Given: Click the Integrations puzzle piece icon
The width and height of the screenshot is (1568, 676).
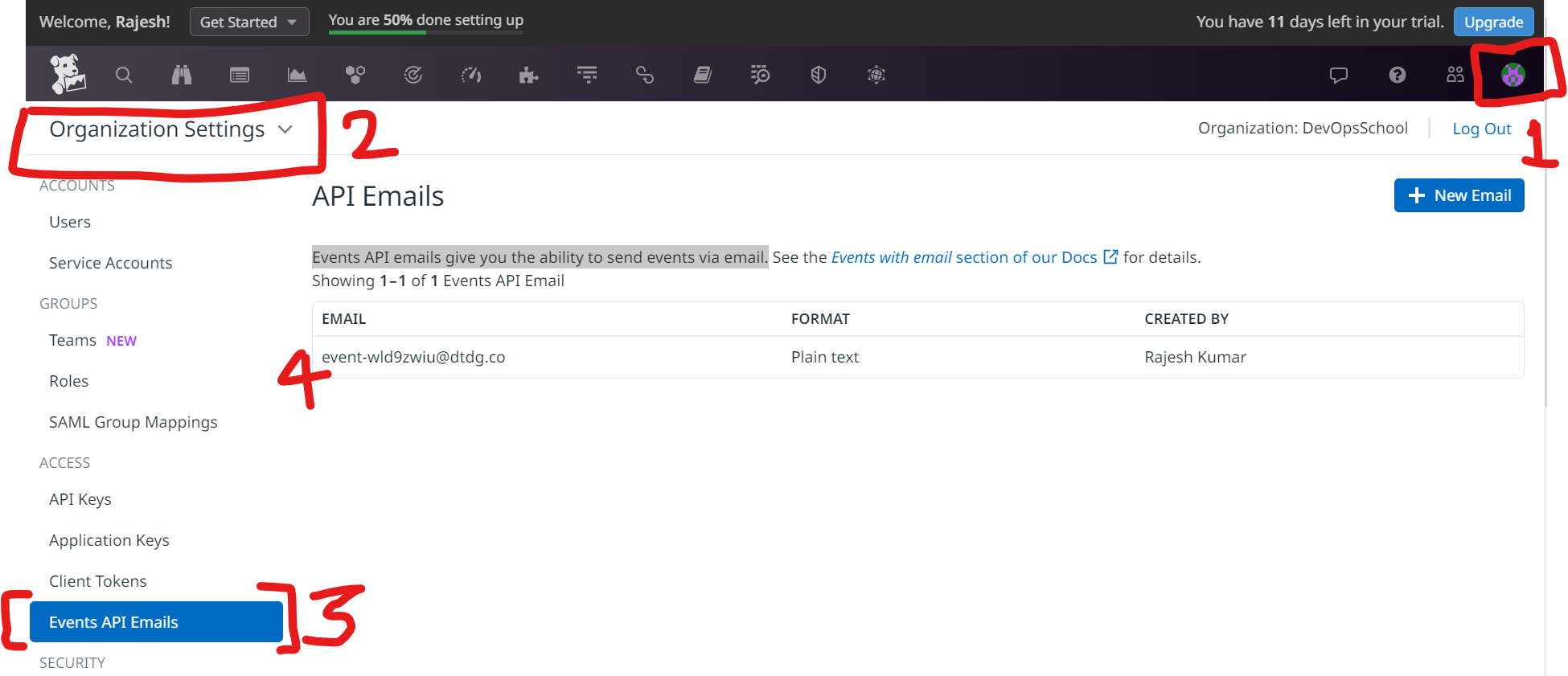Looking at the screenshot, I should click(528, 75).
